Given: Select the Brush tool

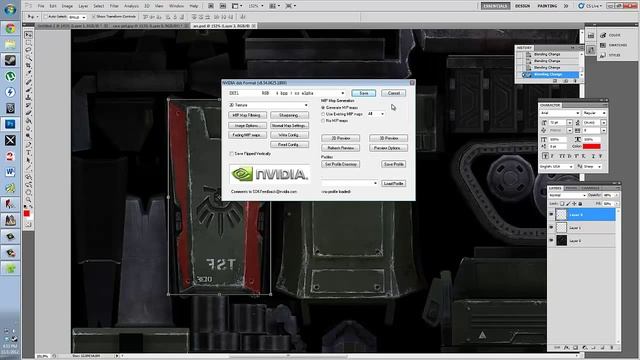Looking at the screenshot, I should click(x=29, y=90).
